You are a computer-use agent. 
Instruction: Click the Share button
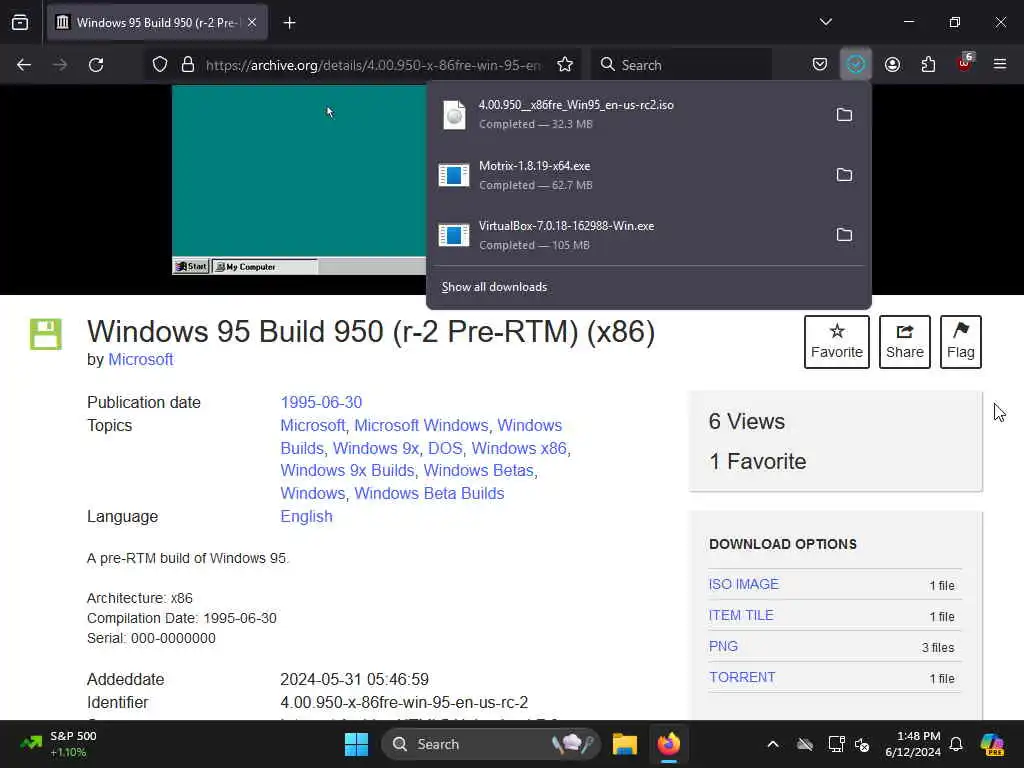904,342
